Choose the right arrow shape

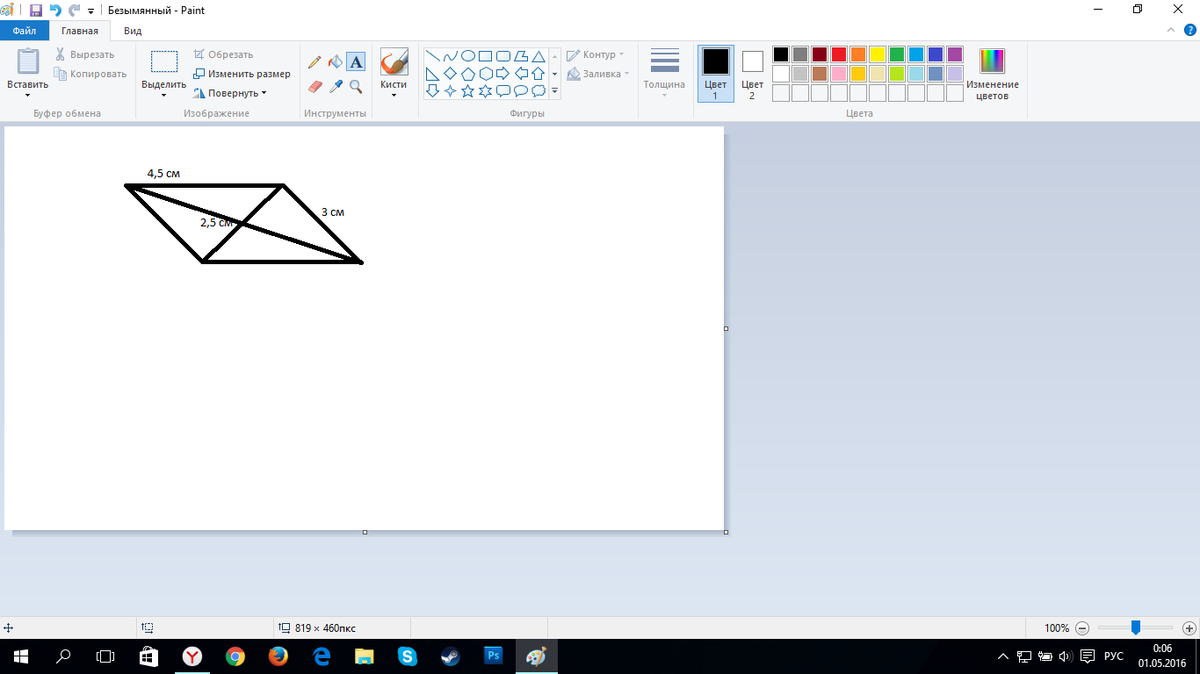pyautogui.click(x=503, y=73)
